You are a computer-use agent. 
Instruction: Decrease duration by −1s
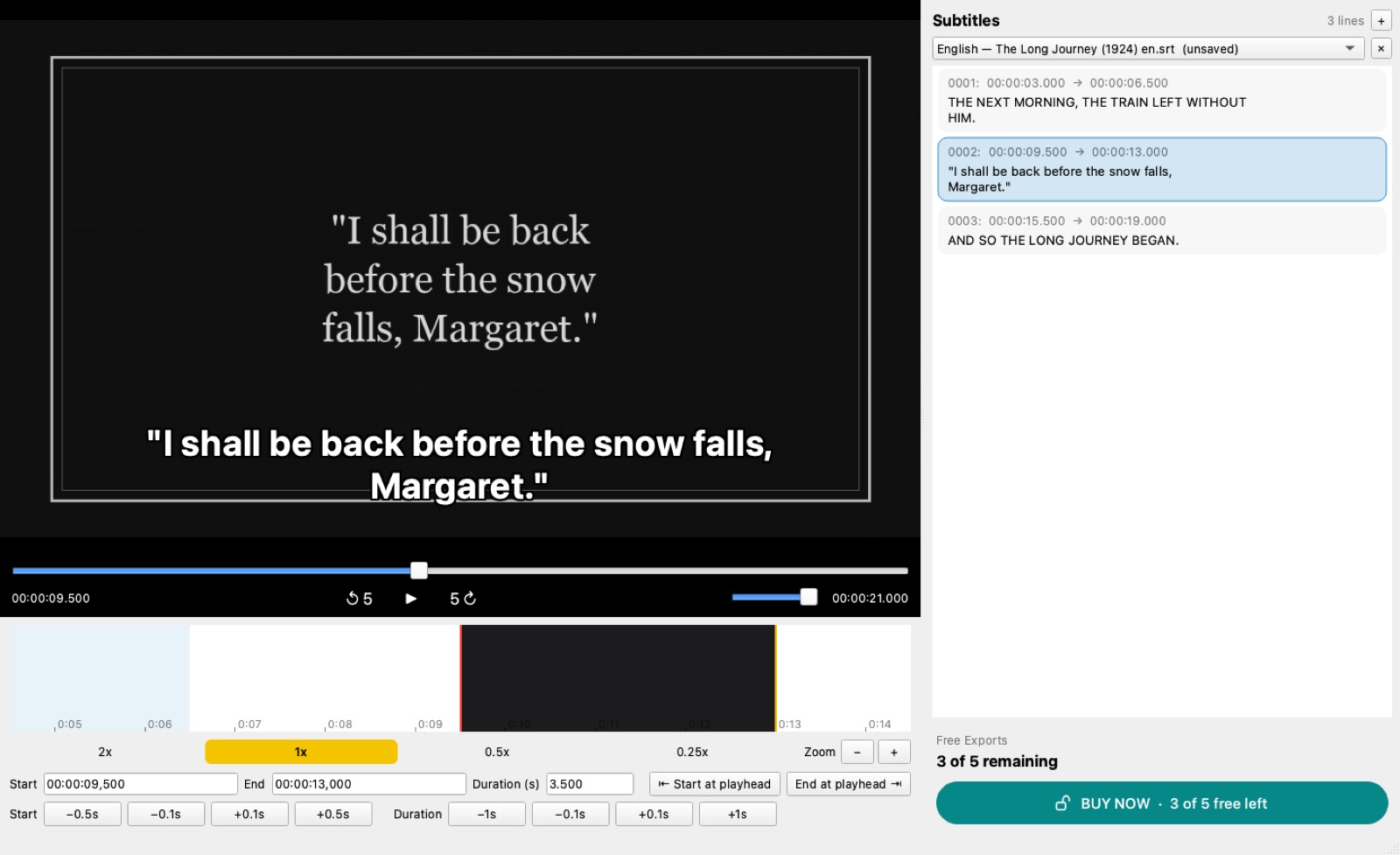click(486, 814)
